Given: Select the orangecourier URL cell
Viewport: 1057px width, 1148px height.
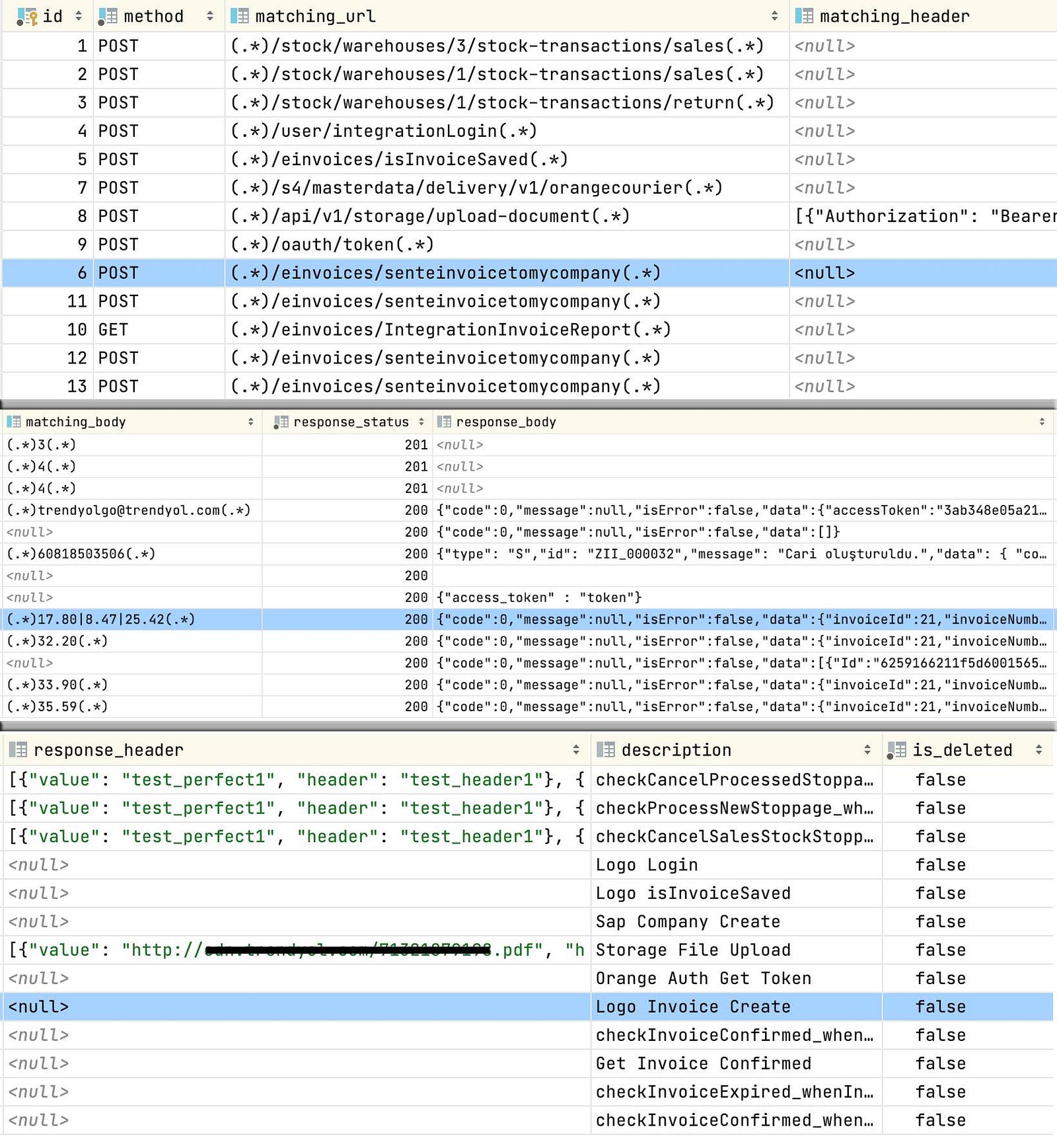Looking at the screenshot, I should [x=507, y=188].
